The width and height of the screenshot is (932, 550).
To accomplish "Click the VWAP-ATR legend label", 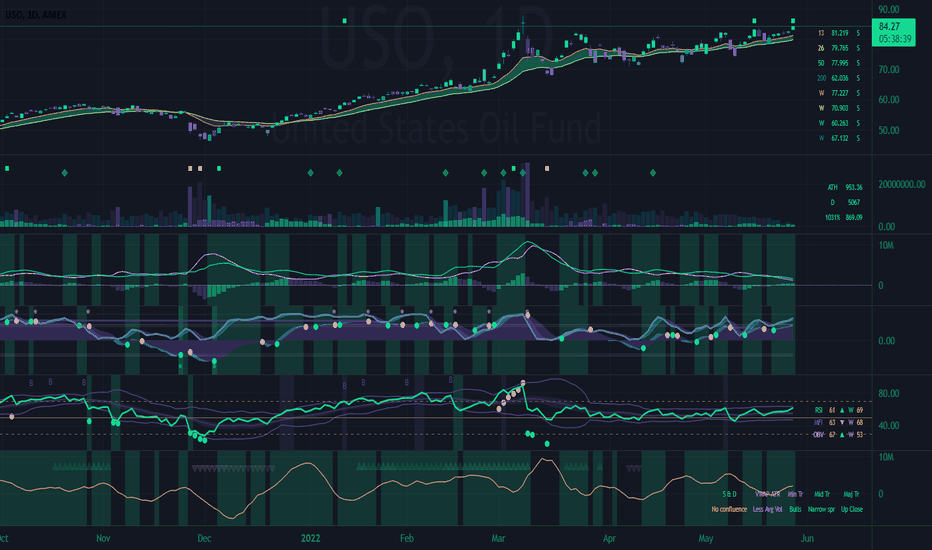I will point(767,494).
